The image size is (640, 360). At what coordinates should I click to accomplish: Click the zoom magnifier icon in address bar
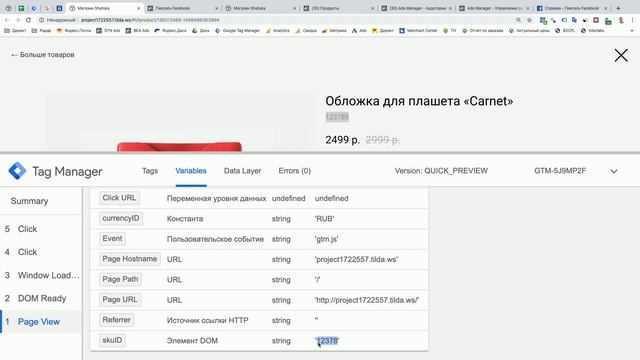(518, 20)
